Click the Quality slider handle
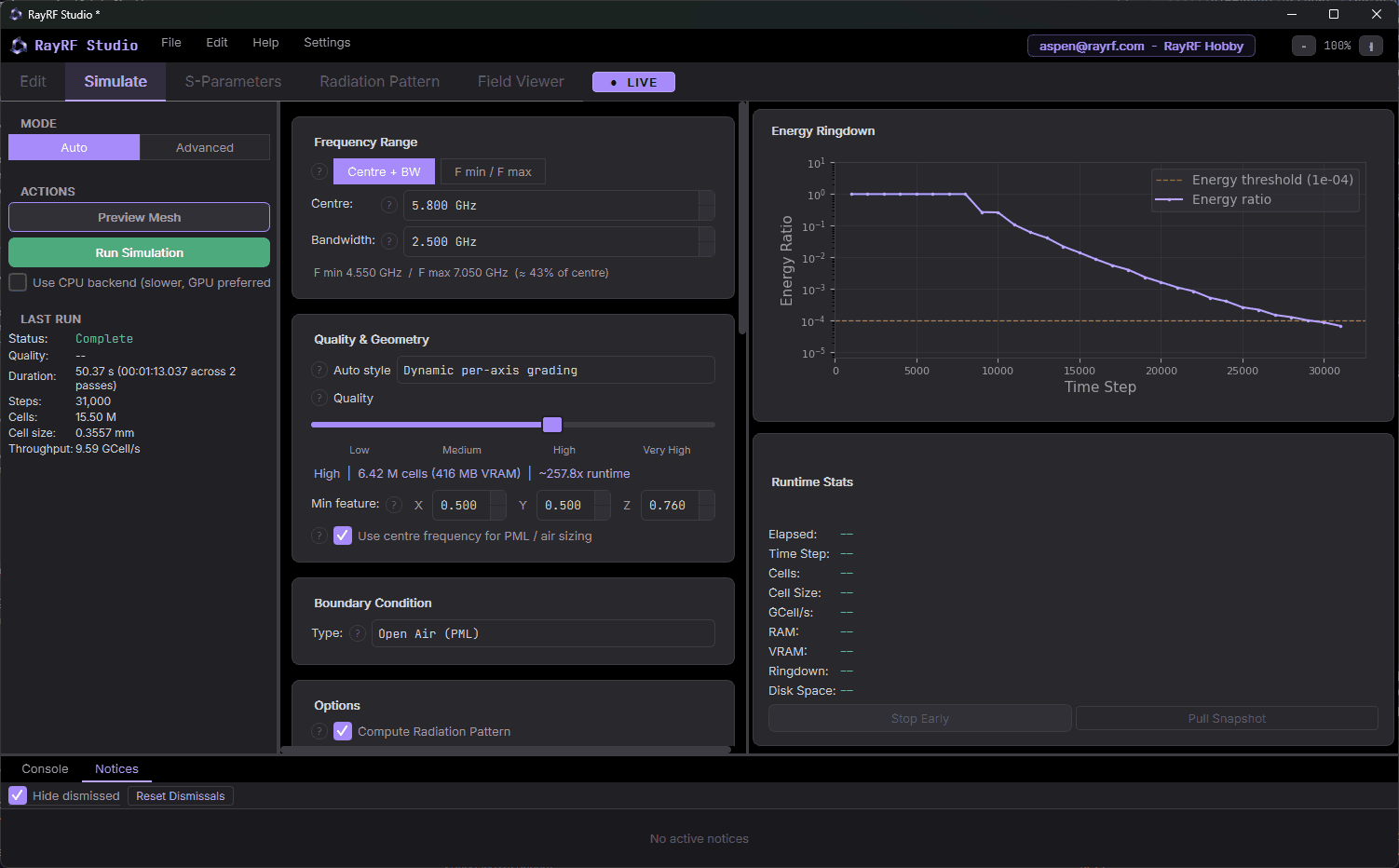The height and width of the screenshot is (868, 1399). [552, 425]
